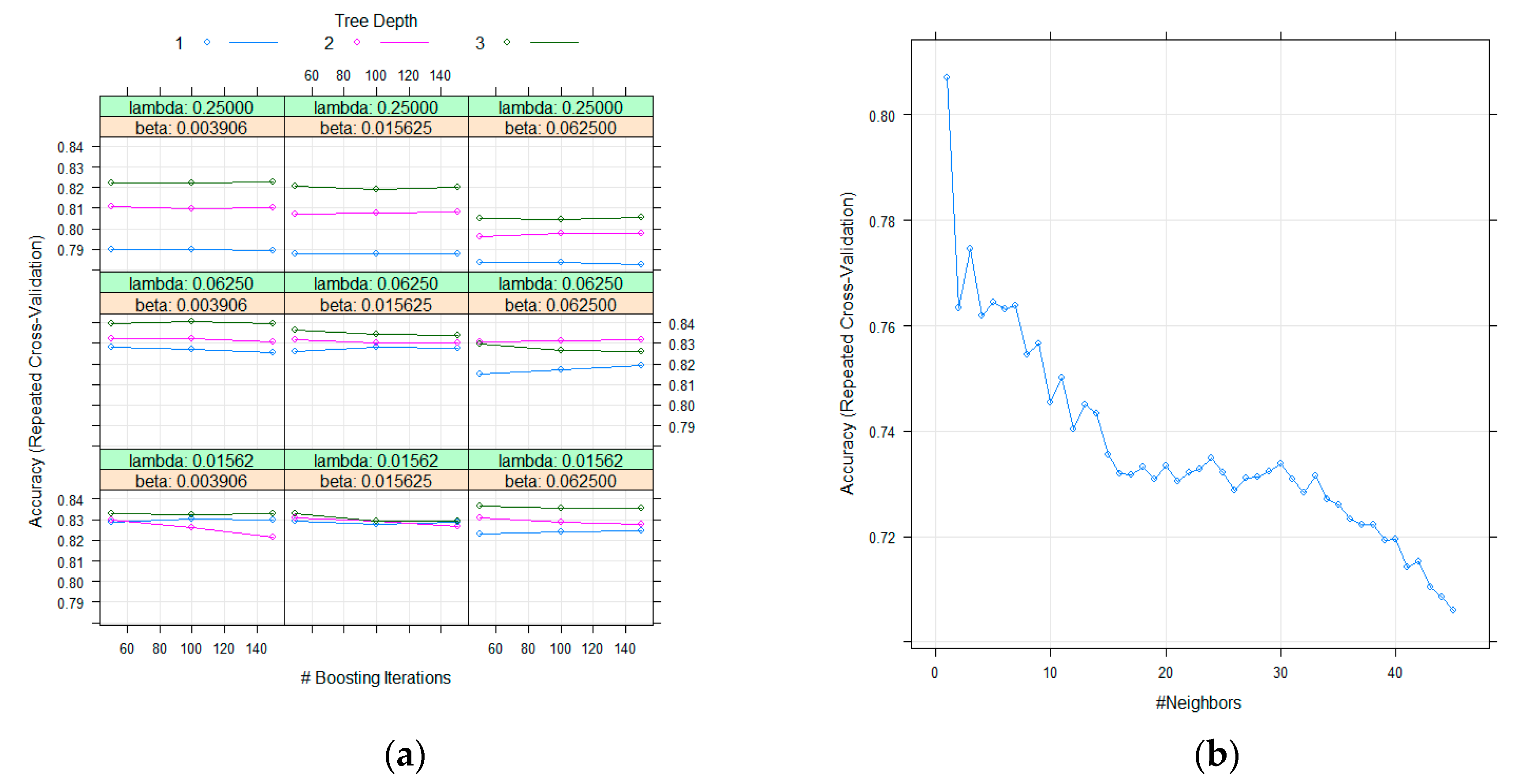Select the blue circle marker for Tree Depth 1

207,41
